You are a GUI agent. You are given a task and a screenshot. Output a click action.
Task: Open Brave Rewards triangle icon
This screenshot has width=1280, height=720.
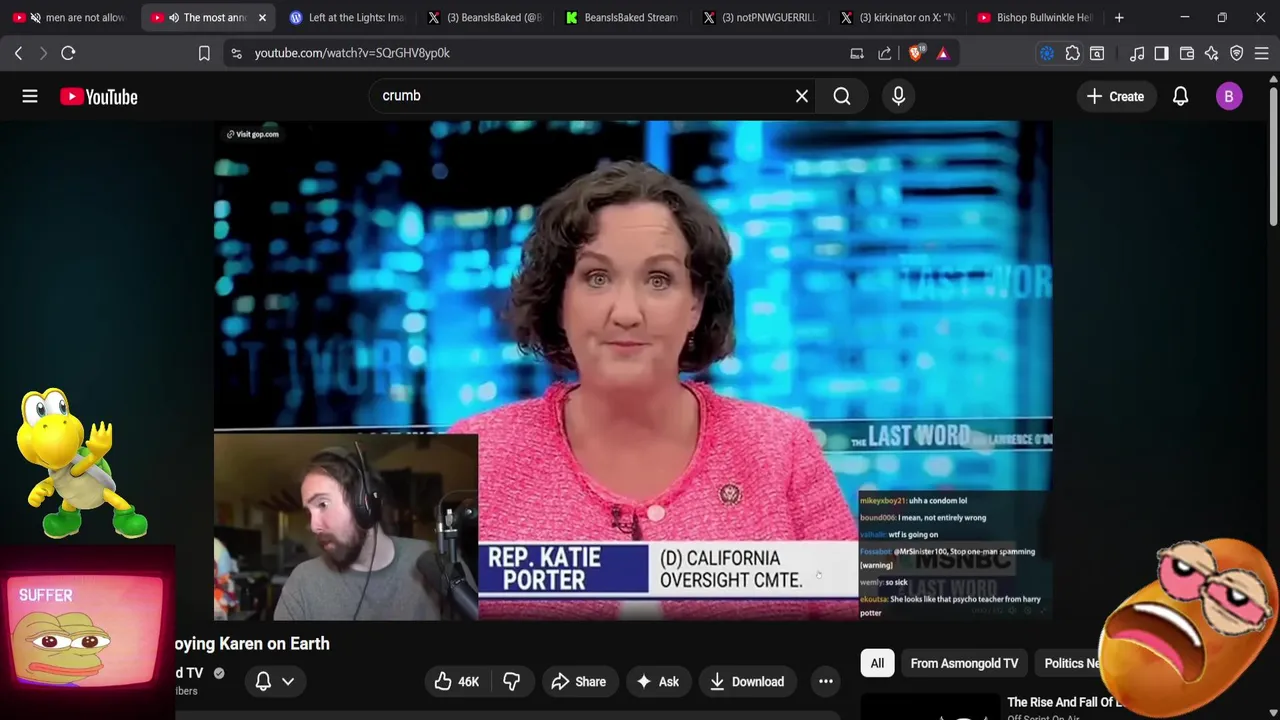pos(942,53)
